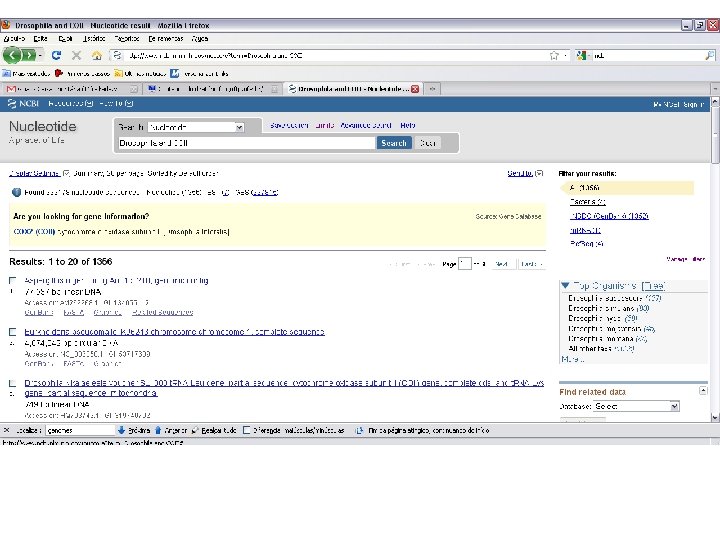Viewport: 720px width, 540px height.
Task: Click the Google search engine icon
Action: 581,56
